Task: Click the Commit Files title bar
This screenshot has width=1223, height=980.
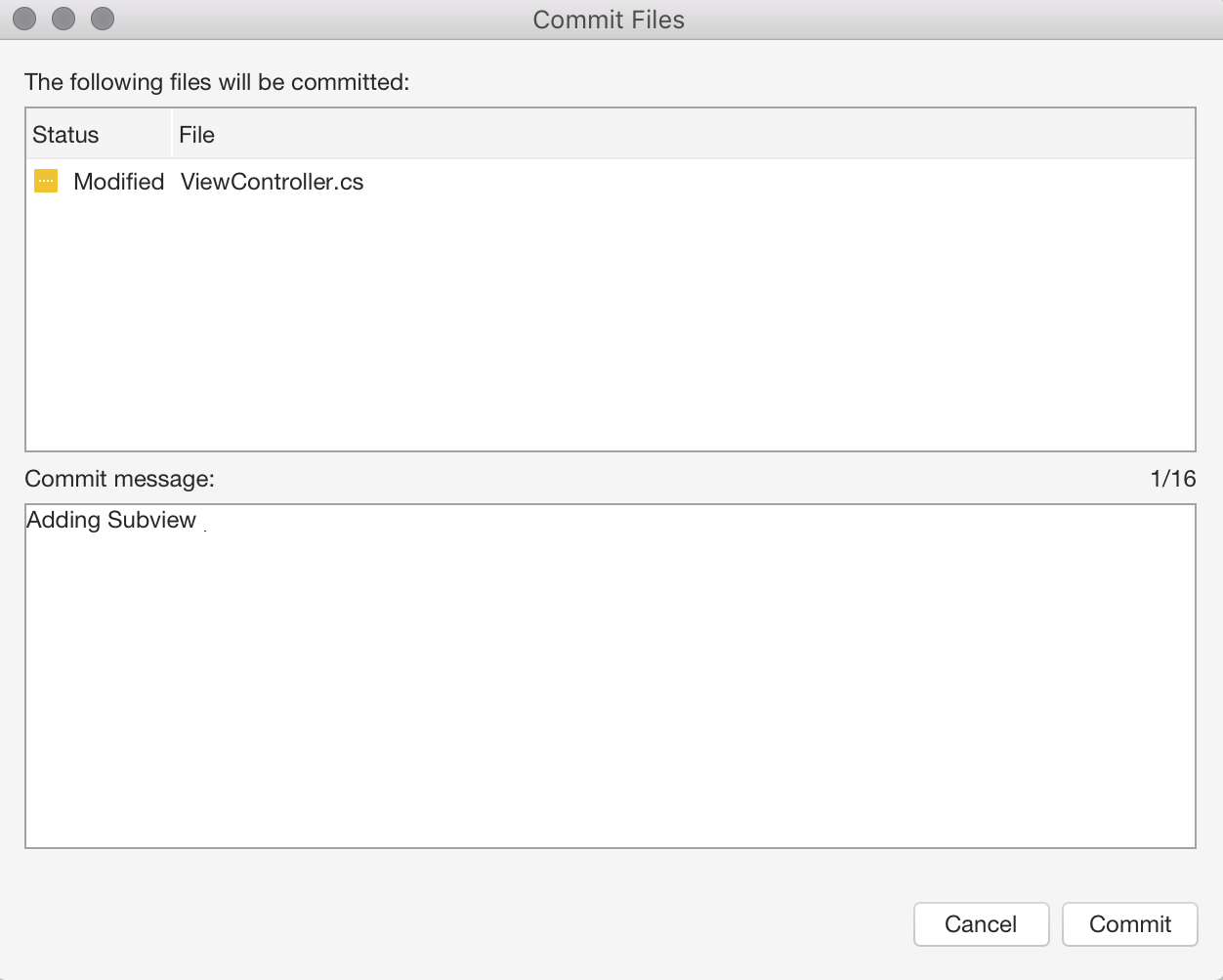Action: click(608, 19)
